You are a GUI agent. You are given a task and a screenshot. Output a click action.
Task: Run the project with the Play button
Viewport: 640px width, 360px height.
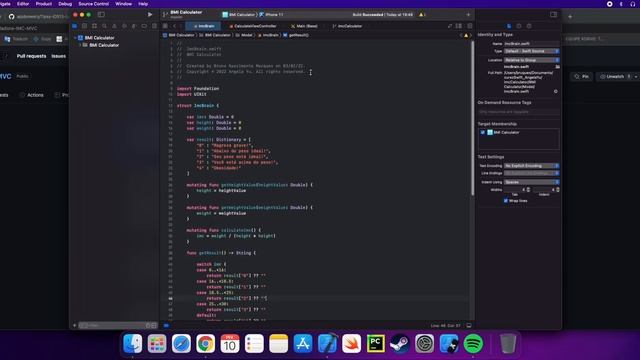tap(150, 14)
